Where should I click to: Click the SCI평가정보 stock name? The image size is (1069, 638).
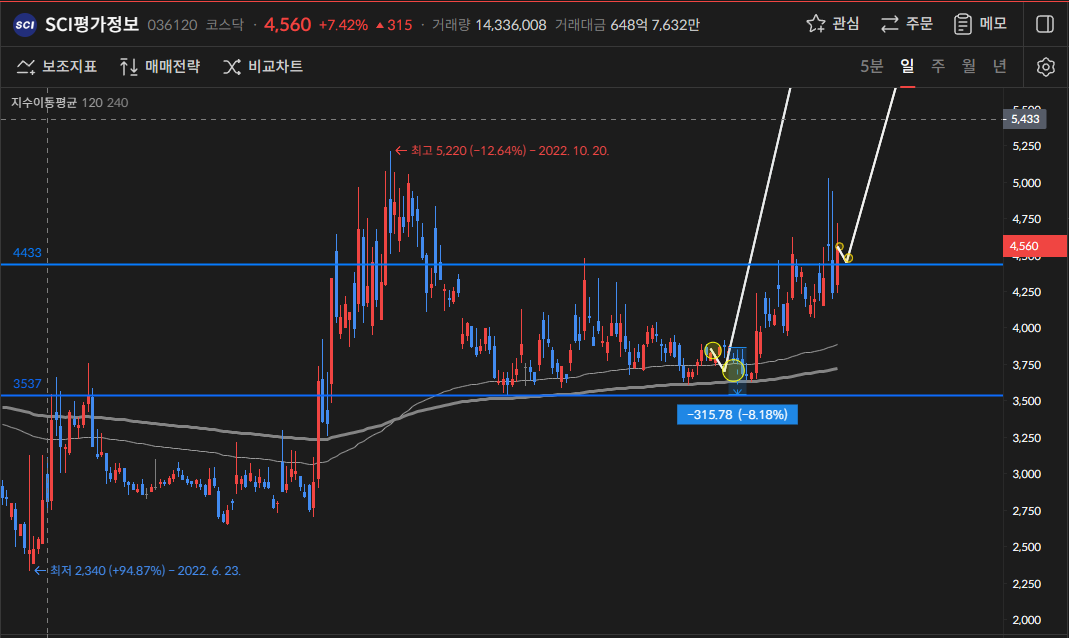92,25
